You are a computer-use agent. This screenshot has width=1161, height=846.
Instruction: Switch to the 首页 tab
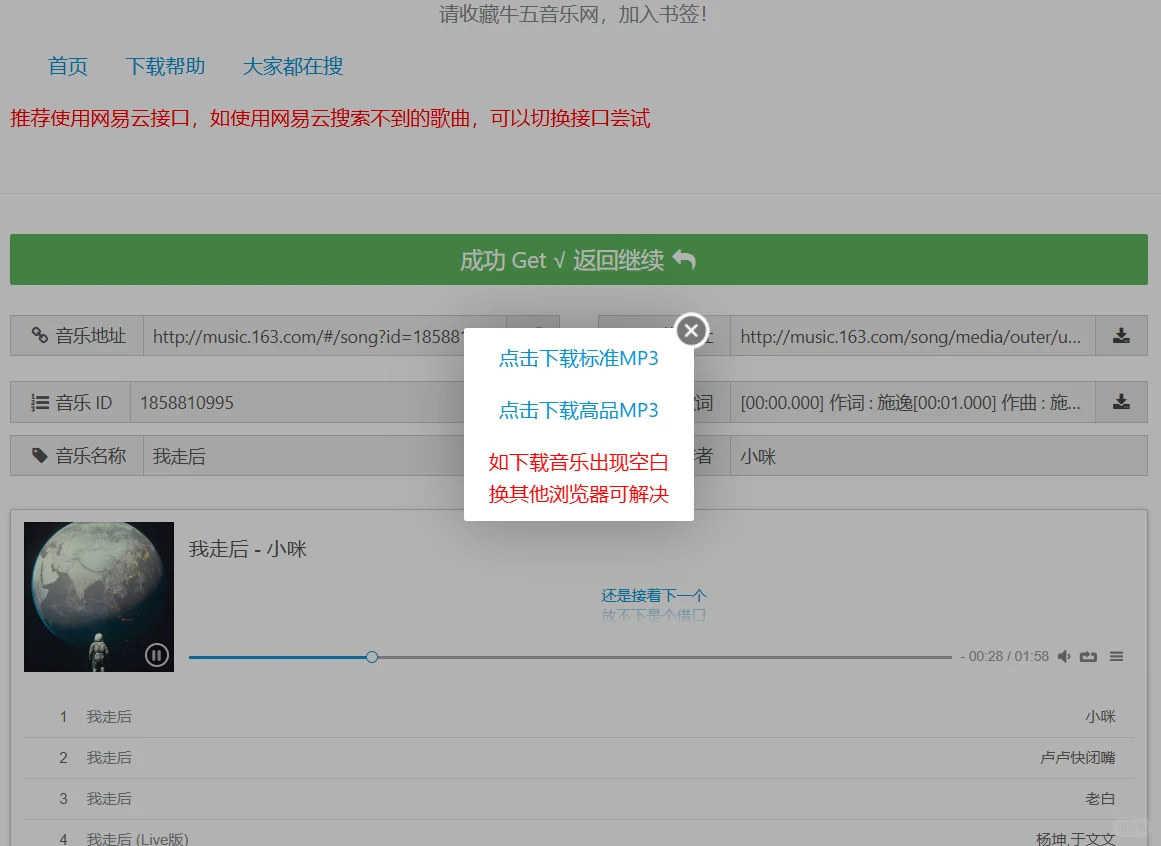click(x=67, y=66)
